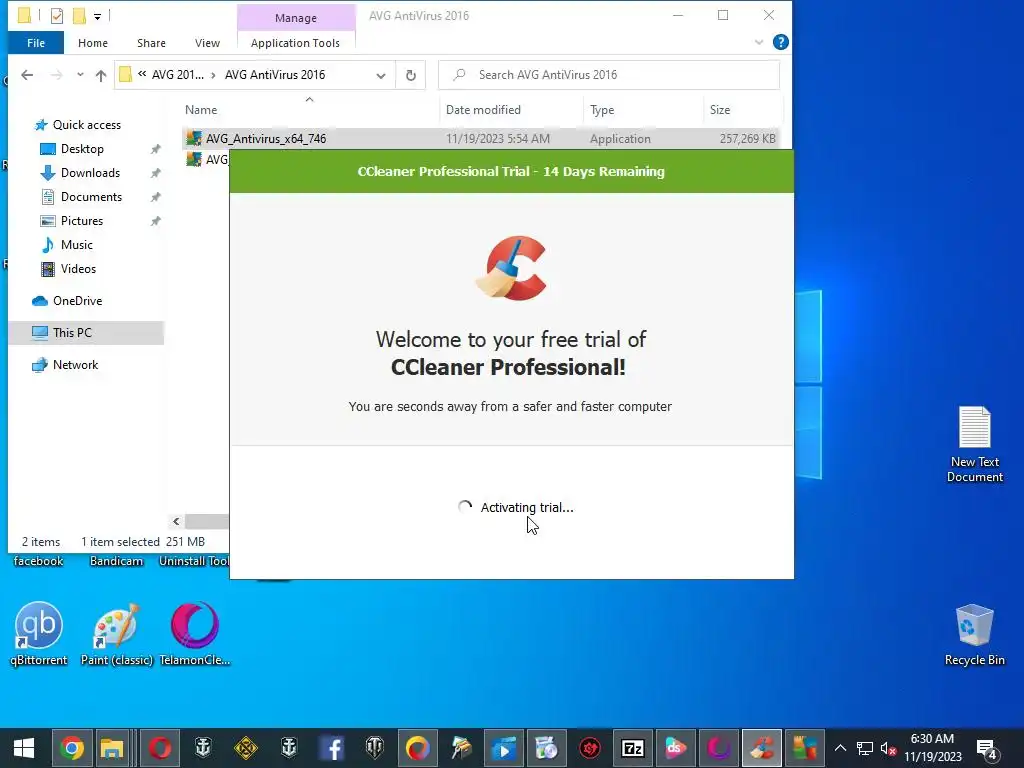Viewport: 1024px width, 768px height.
Task: Open 7-Zip from the taskbar
Action: pos(633,748)
